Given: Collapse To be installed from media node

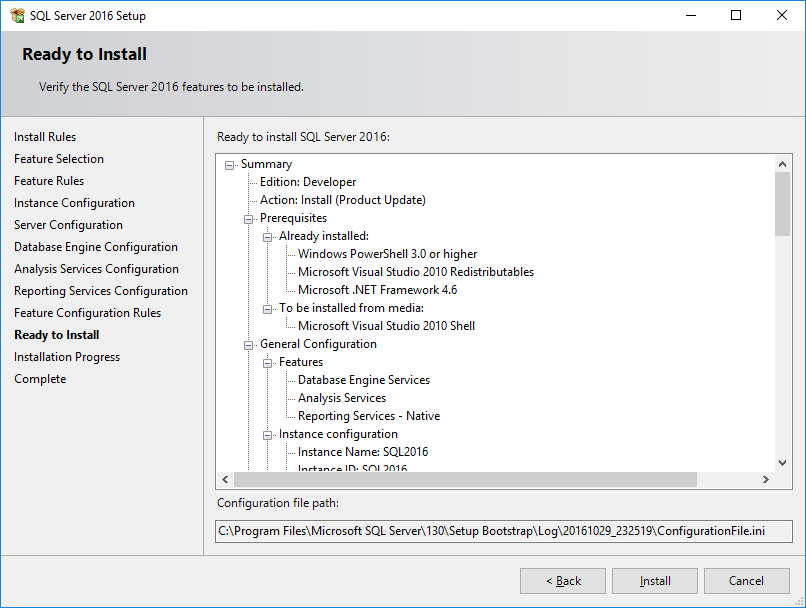Looking at the screenshot, I should click(x=267, y=309).
